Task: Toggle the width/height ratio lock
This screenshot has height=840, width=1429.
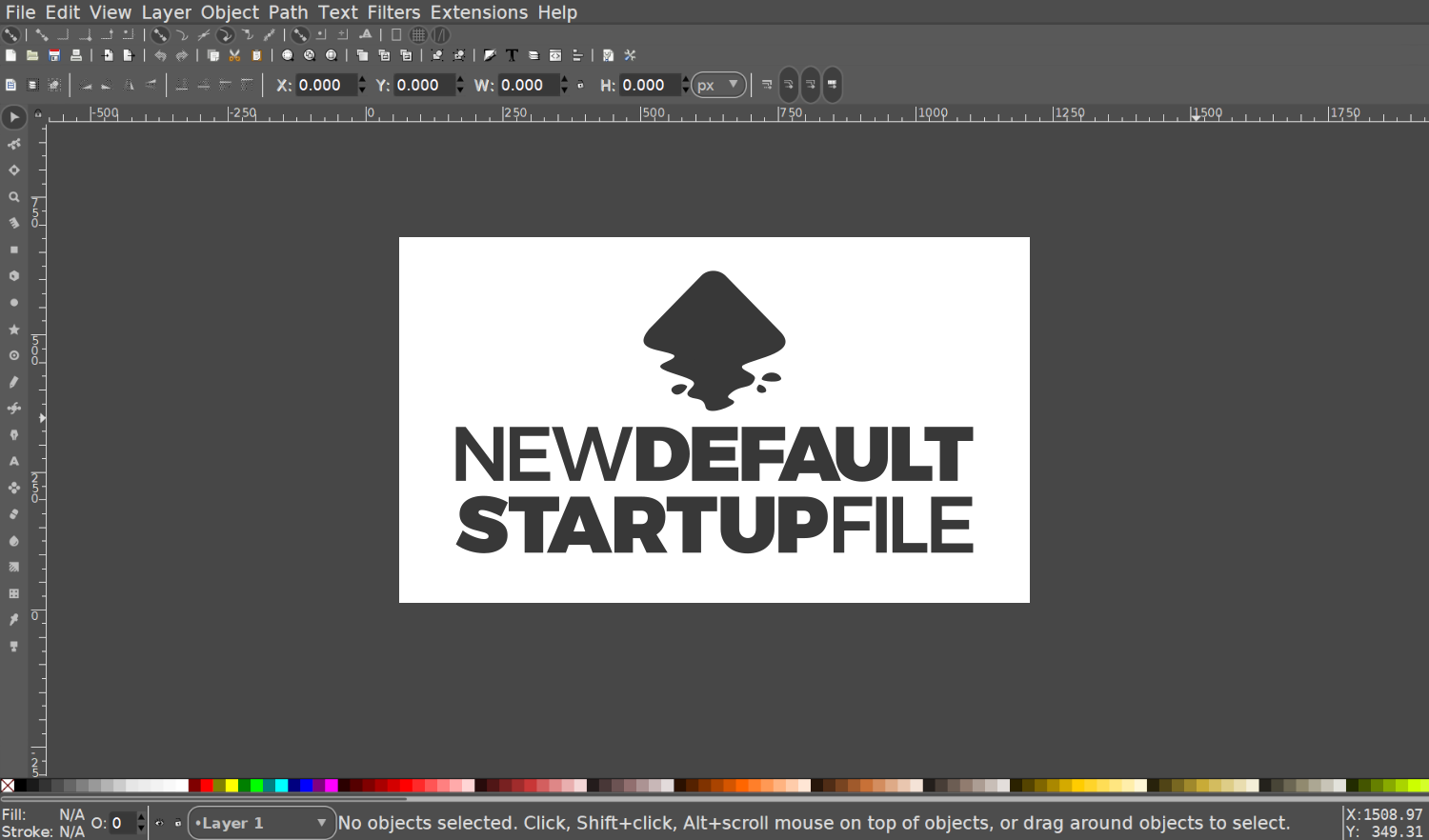Action: 580,85
